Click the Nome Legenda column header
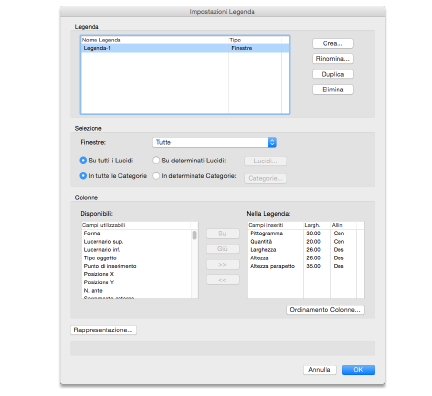The height and width of the screenshot is (396, 432). pos(155,40)
